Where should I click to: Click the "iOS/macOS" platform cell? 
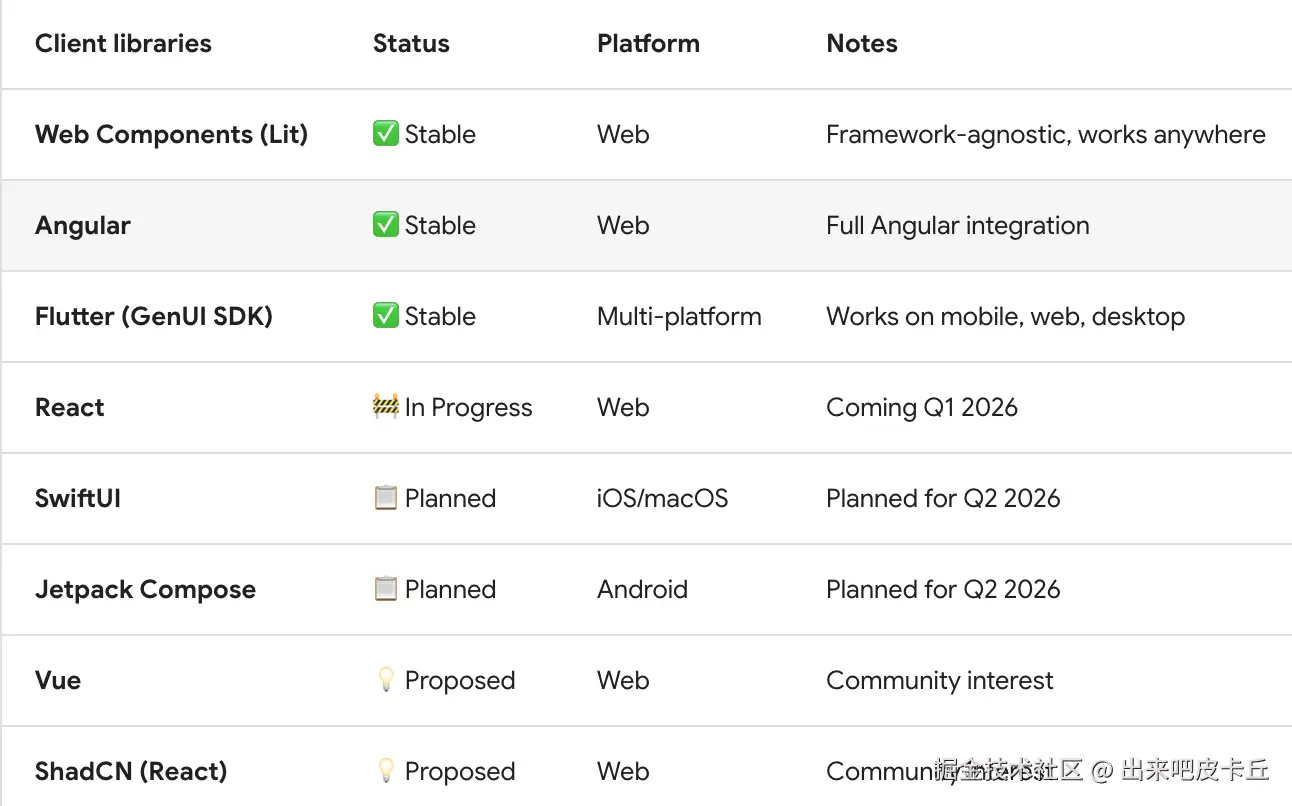point(662,498)
